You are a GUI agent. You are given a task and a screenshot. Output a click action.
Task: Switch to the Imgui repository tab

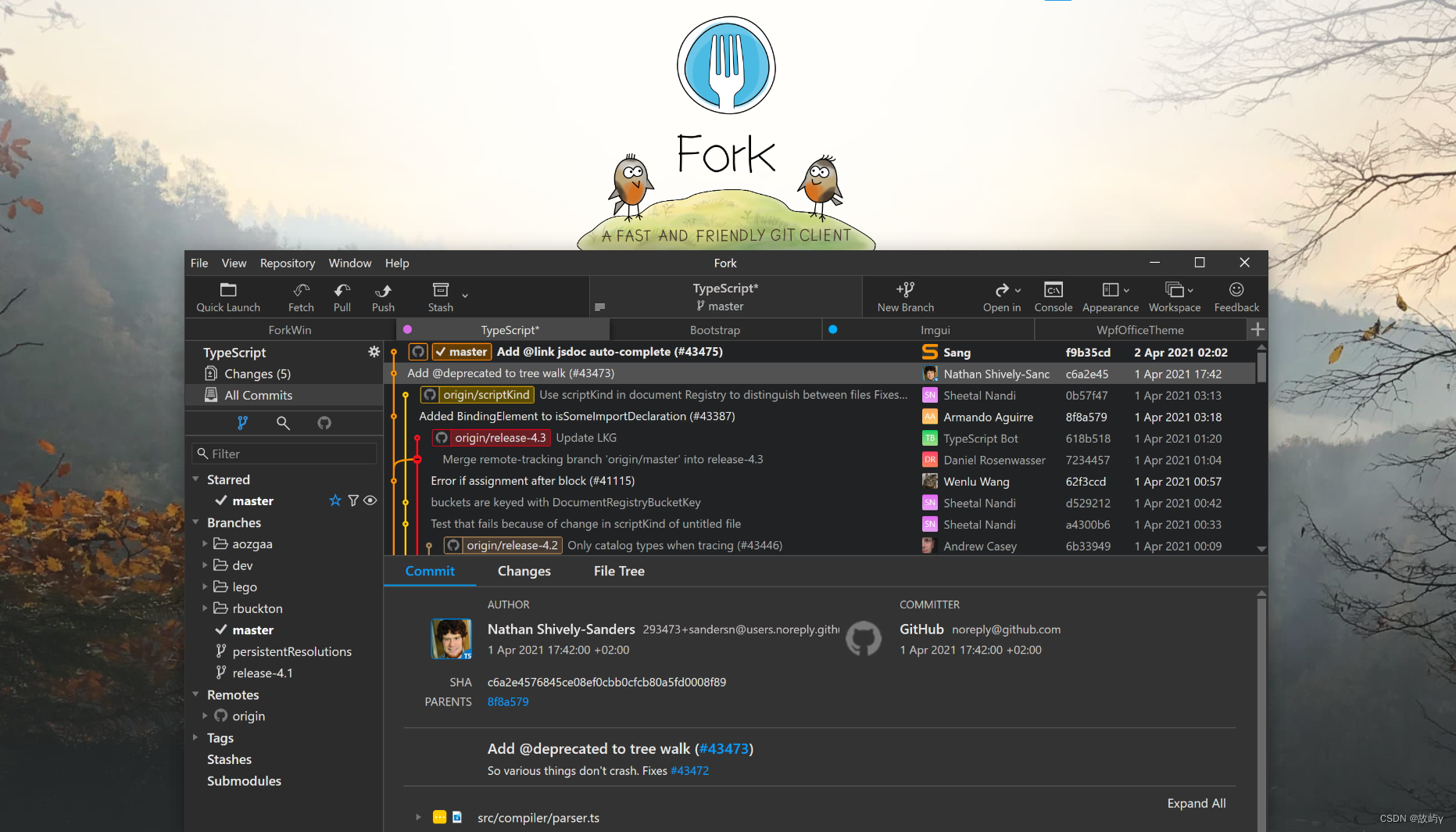(x=928, y=330)
